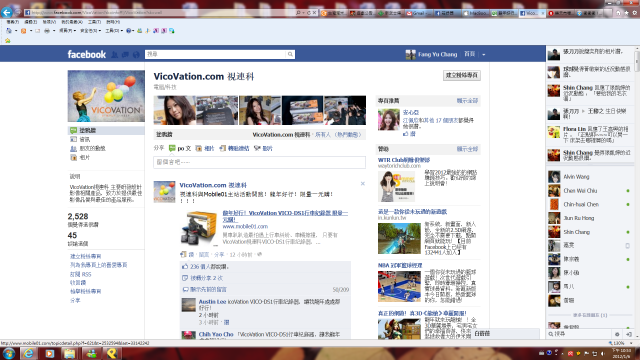The image size is (640, 360).
Task: Select the Info icon in page sidebar
Action: point(73,139)
